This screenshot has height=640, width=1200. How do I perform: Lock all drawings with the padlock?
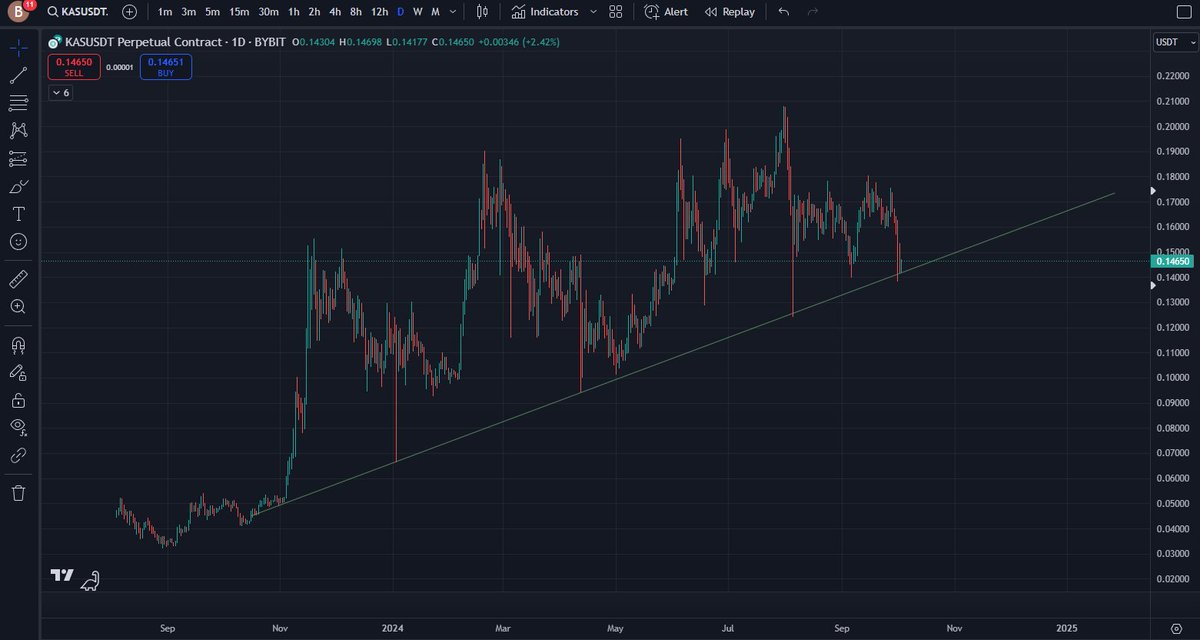pyautogui.click(x=18, y=400)
